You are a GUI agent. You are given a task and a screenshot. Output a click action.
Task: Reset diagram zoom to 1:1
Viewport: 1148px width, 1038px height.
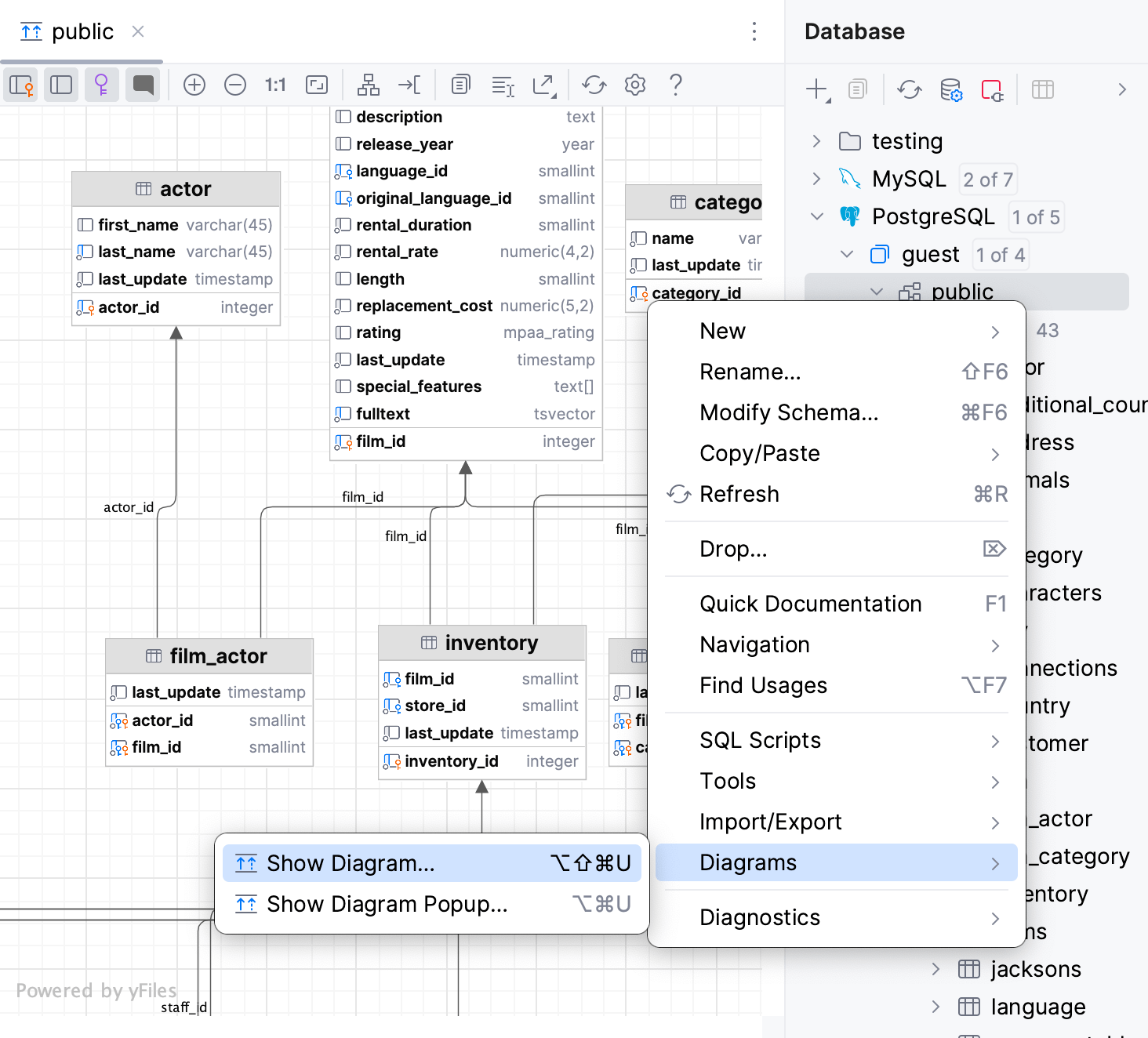coord(275,85)
